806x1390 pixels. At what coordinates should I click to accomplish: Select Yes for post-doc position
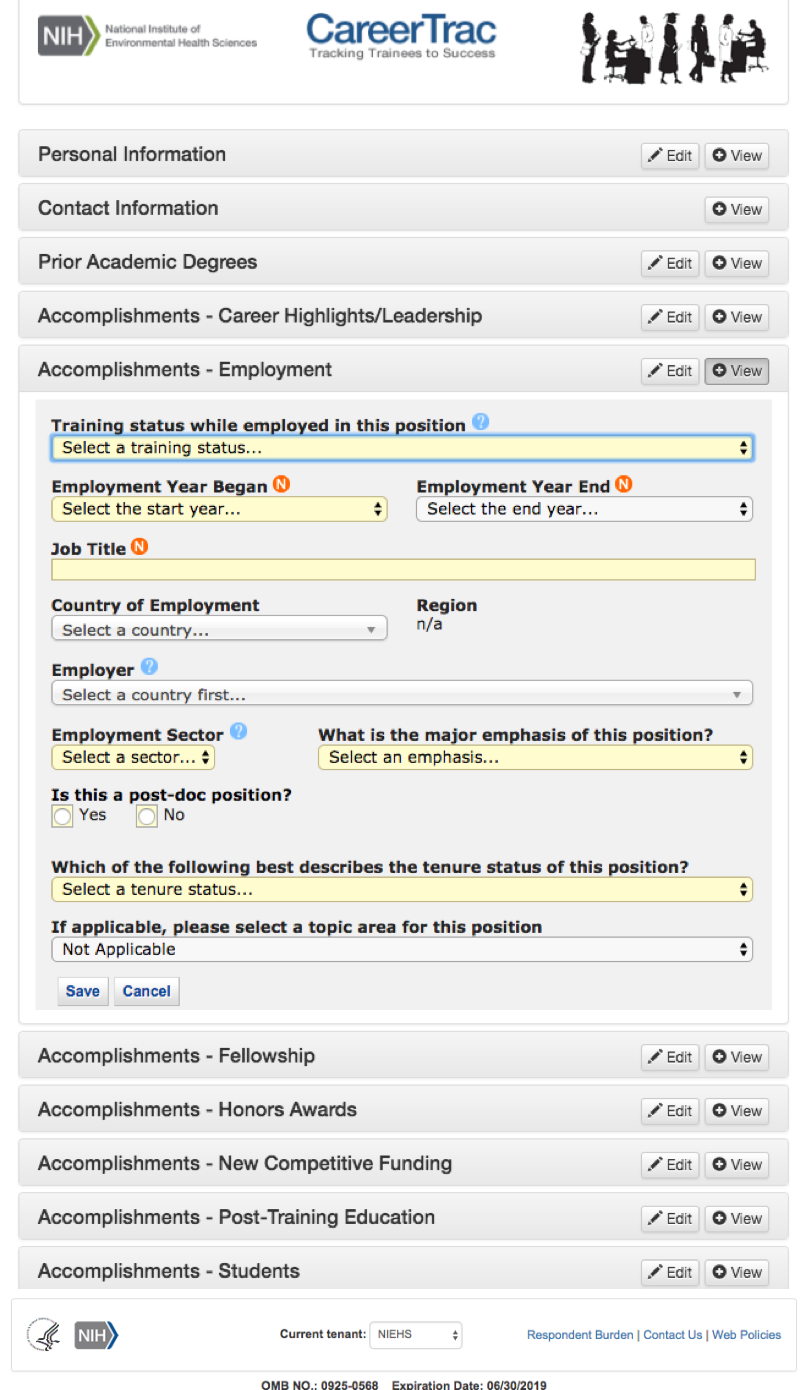(63, 817)
